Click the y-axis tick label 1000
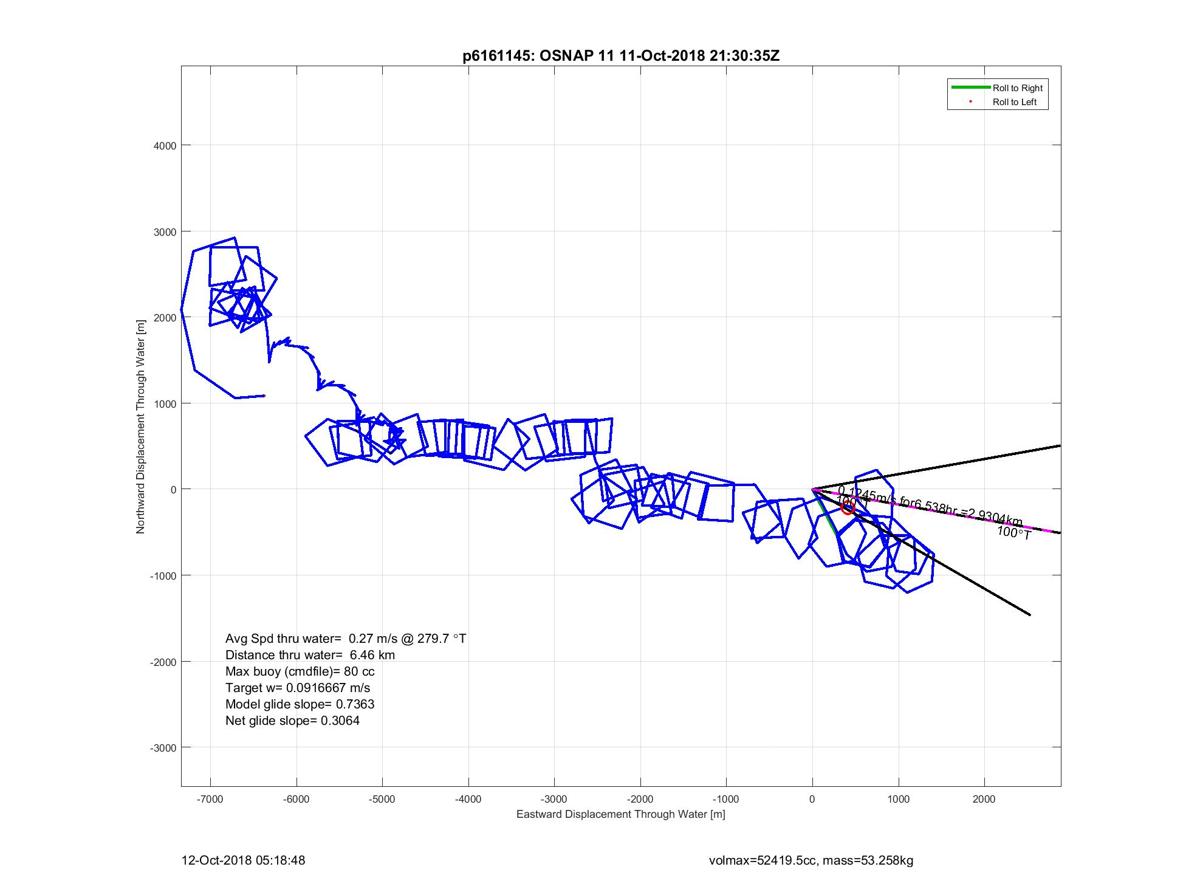Image resolution: width=1200 pixels, height=885 pixels. (164, 404)
